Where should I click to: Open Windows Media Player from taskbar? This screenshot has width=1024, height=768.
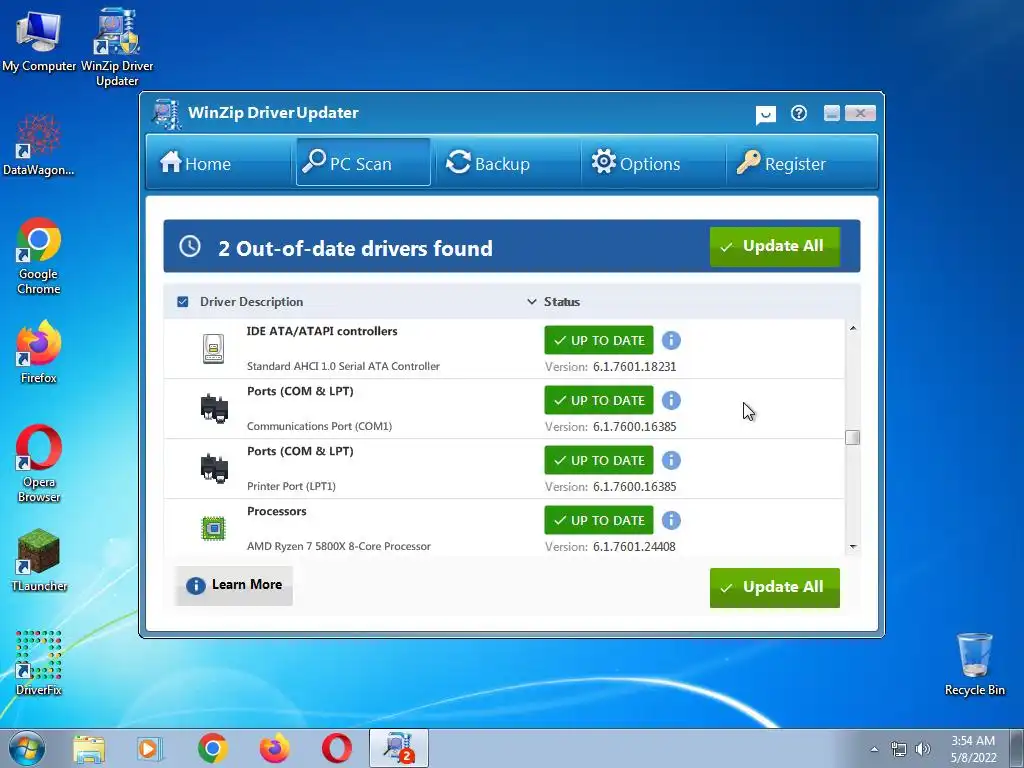(x=150, y=749)
